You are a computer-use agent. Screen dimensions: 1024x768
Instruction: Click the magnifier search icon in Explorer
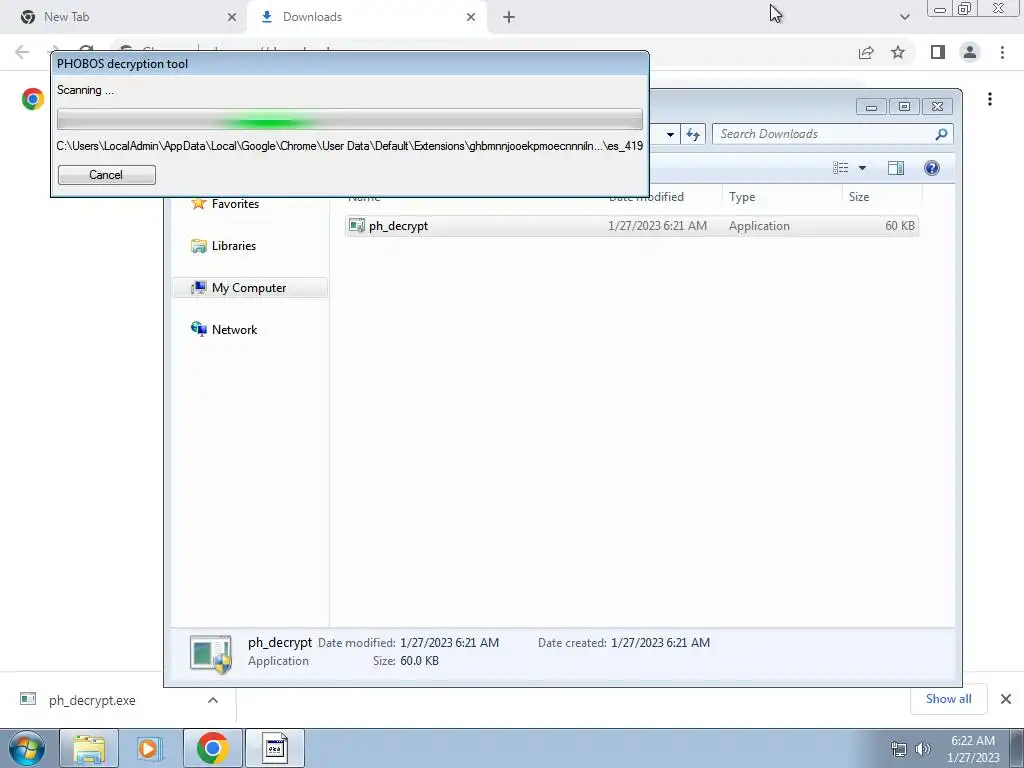(x=941, y=134)
